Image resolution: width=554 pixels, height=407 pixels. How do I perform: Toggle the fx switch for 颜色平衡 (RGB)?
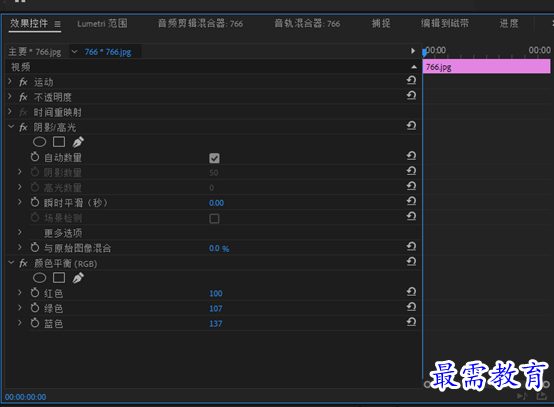coord(23,263)
